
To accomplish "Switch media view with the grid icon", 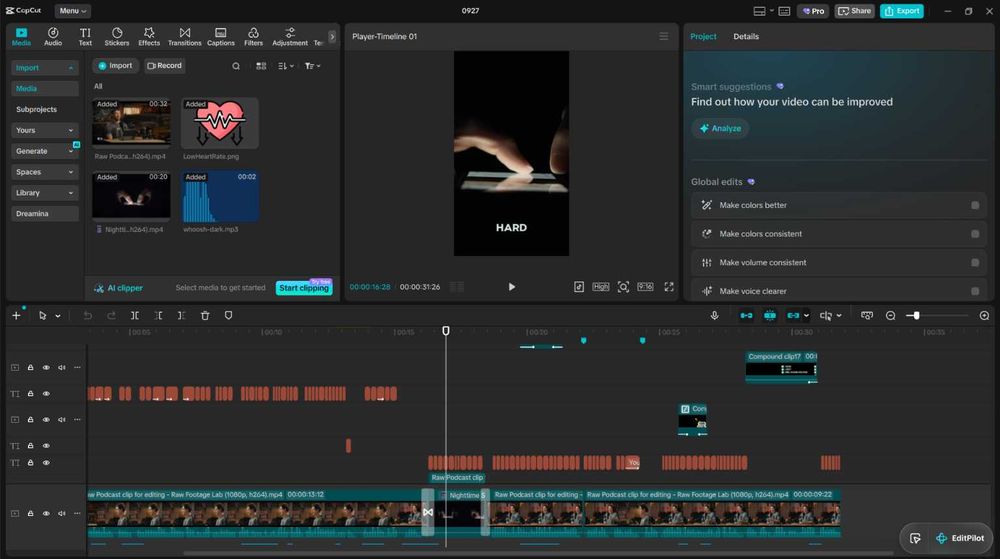I will click(261, 66).
